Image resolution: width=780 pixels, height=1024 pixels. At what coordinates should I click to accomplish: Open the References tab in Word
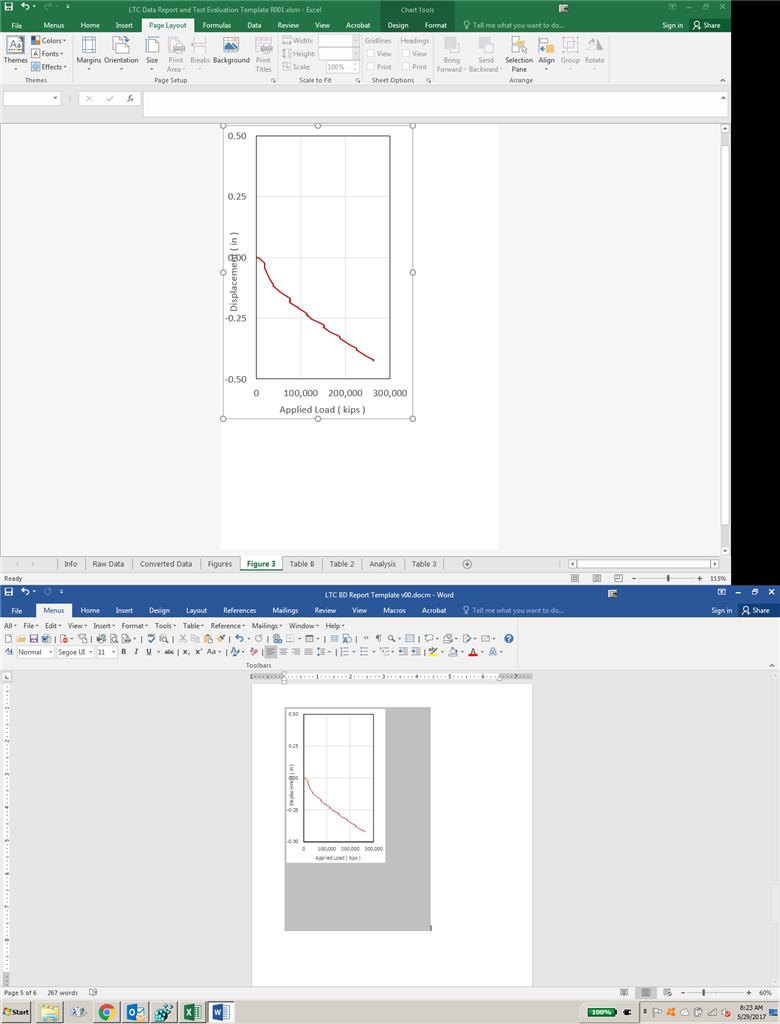240,611
